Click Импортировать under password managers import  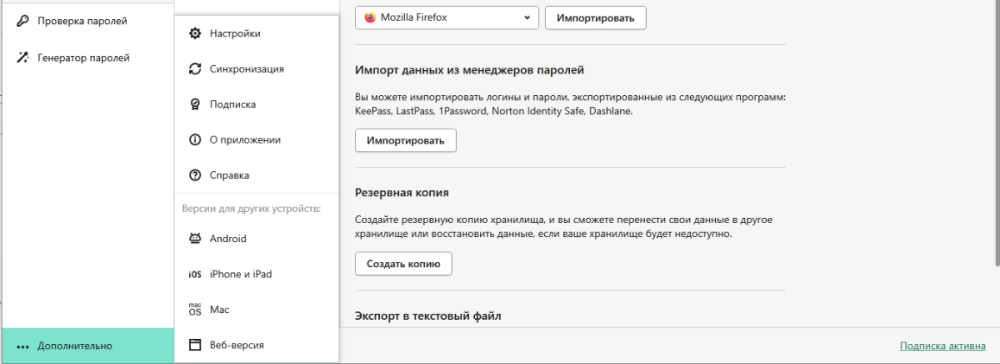pyautogui.click(x=406, y=140)
